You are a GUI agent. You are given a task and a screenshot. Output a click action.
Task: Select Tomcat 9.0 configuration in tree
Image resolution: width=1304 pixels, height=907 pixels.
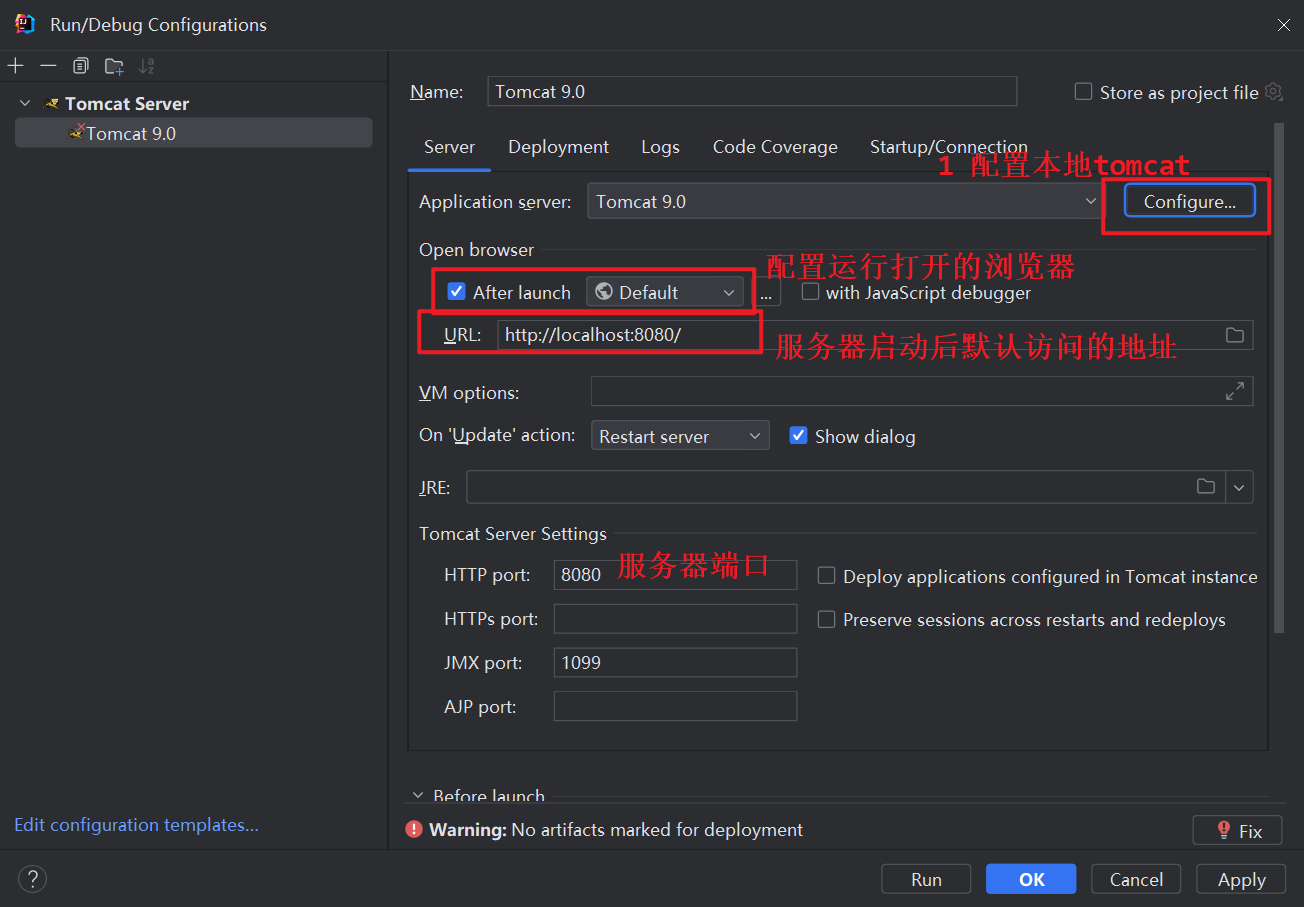coord(194,133)
